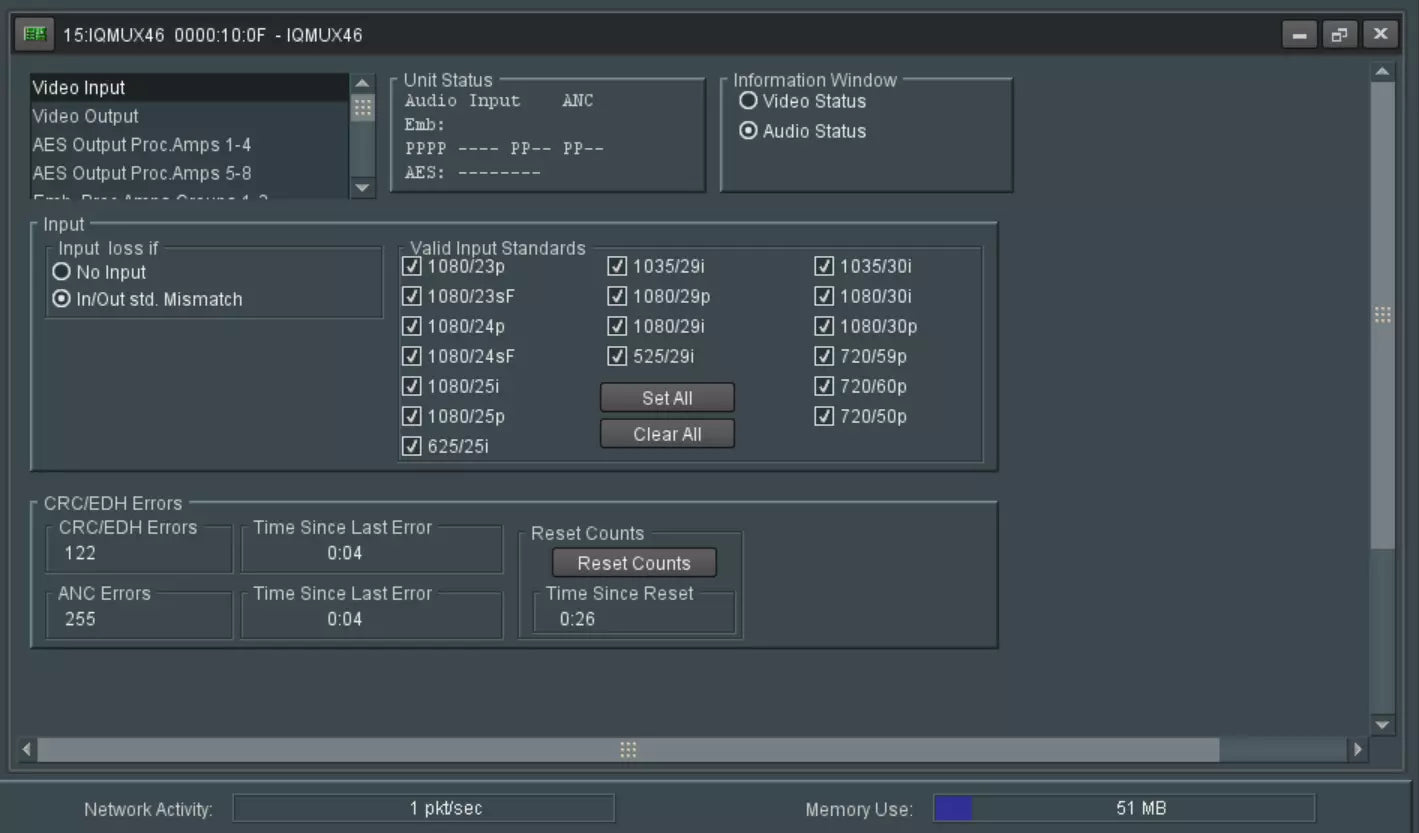
Task: Click page list scroll up arrow
Action: pyautogui.click(x=362, y=83)
